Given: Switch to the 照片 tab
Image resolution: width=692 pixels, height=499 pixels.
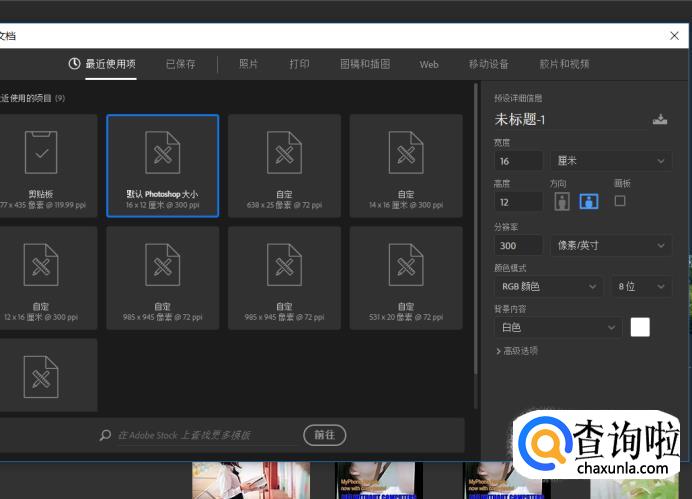Looking at the screenshot, I should [248, 64].
